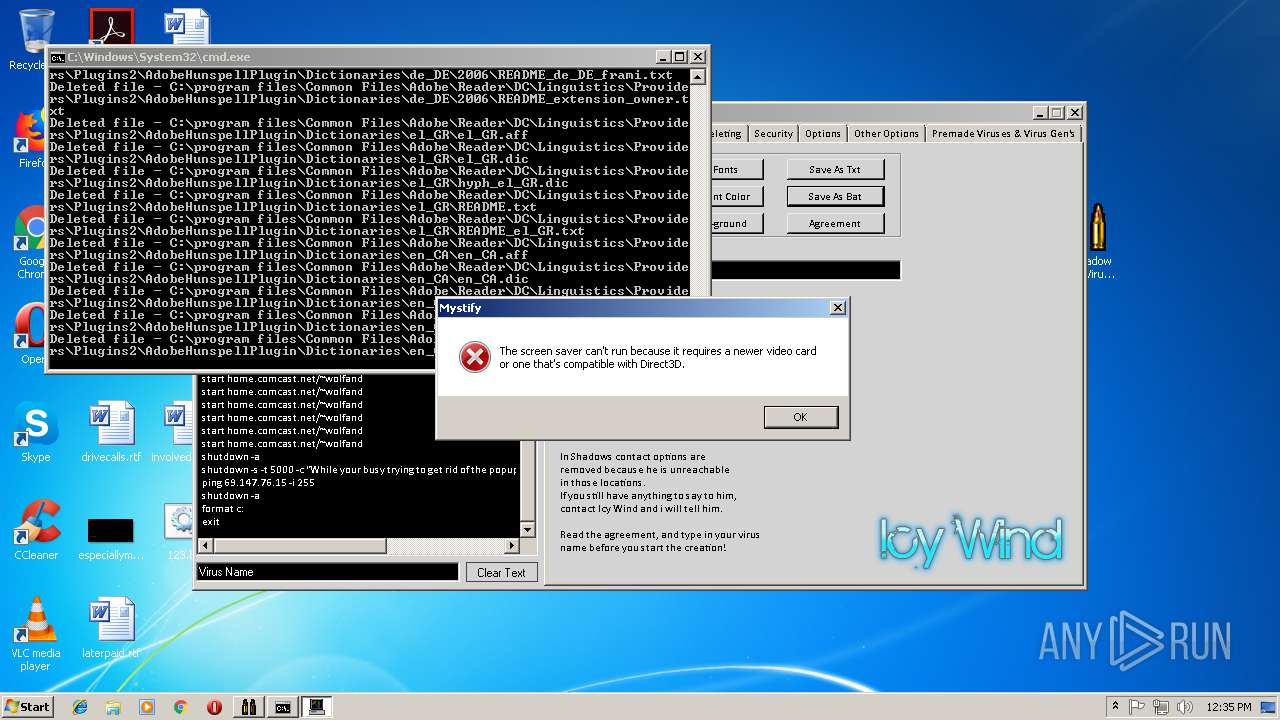Switch to the Mystify screen saver taskbar item
Screen dimensions: 1280x720
click(x=317, y=707)
